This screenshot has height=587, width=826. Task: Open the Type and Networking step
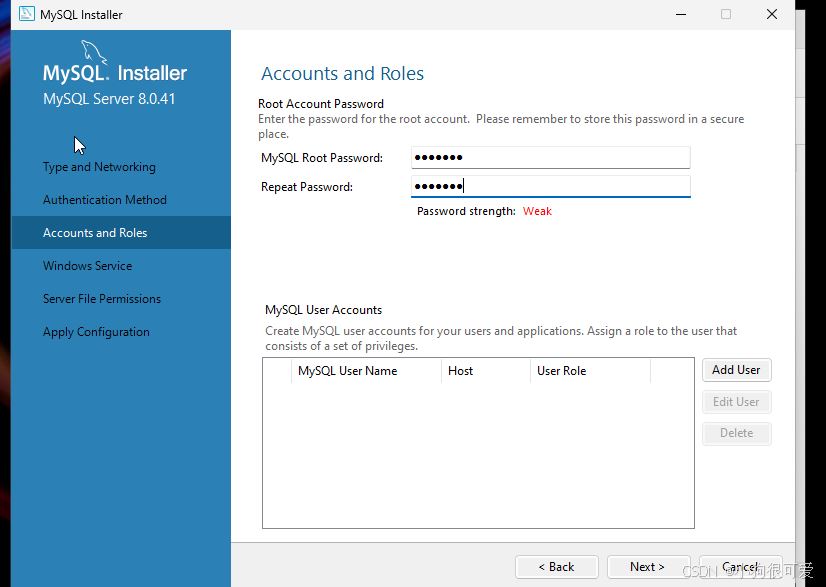point(99,167)
